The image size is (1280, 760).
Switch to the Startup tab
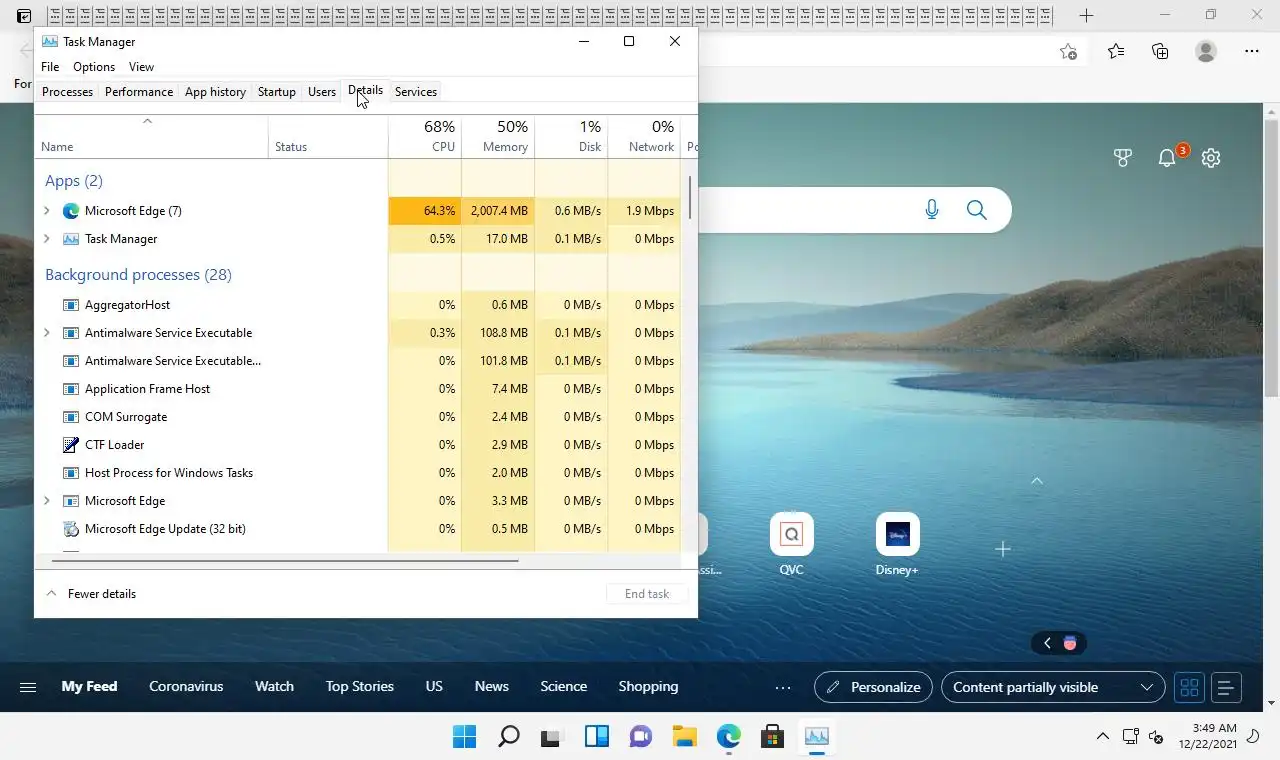click(x=277, y=92)
